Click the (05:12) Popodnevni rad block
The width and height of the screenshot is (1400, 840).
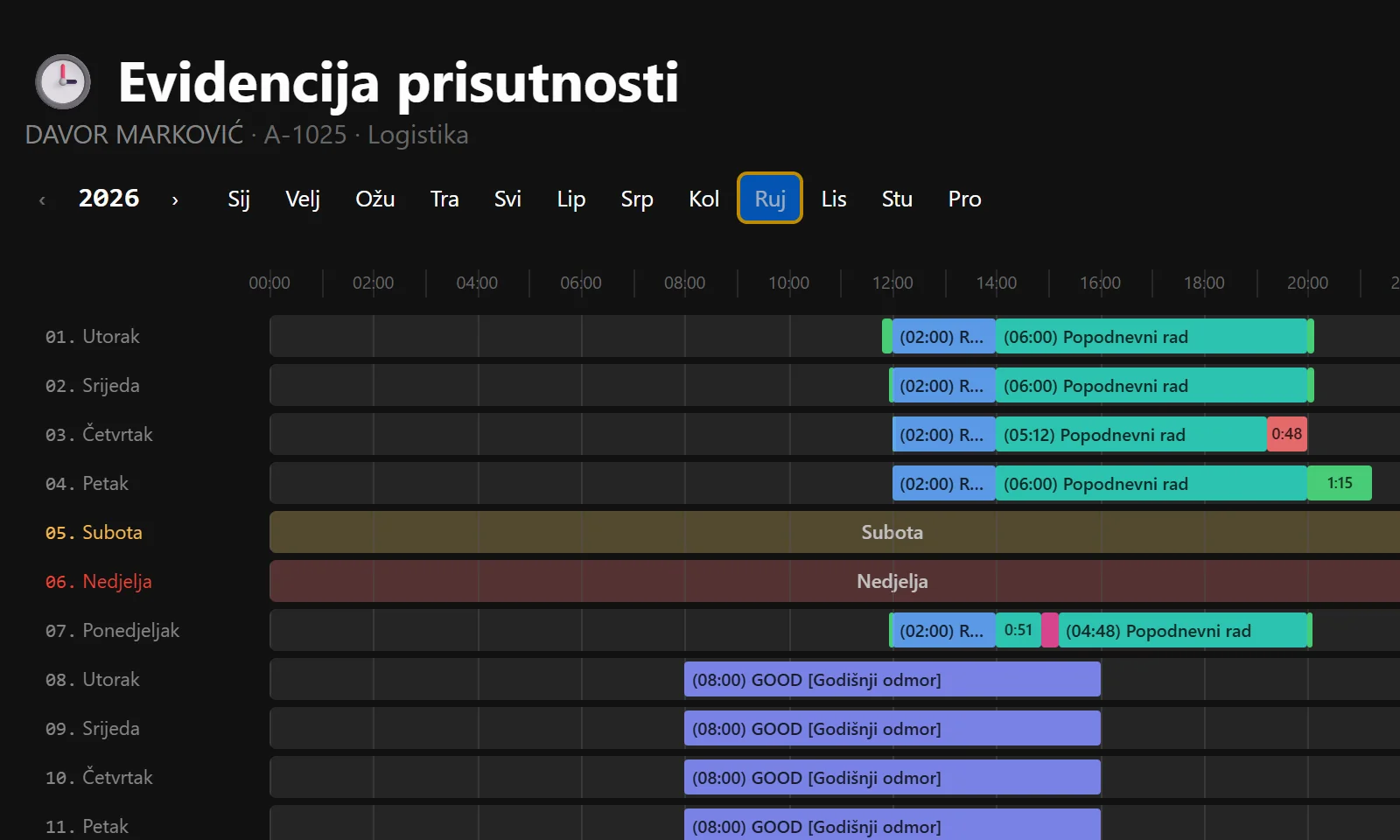click(1131, 435)
